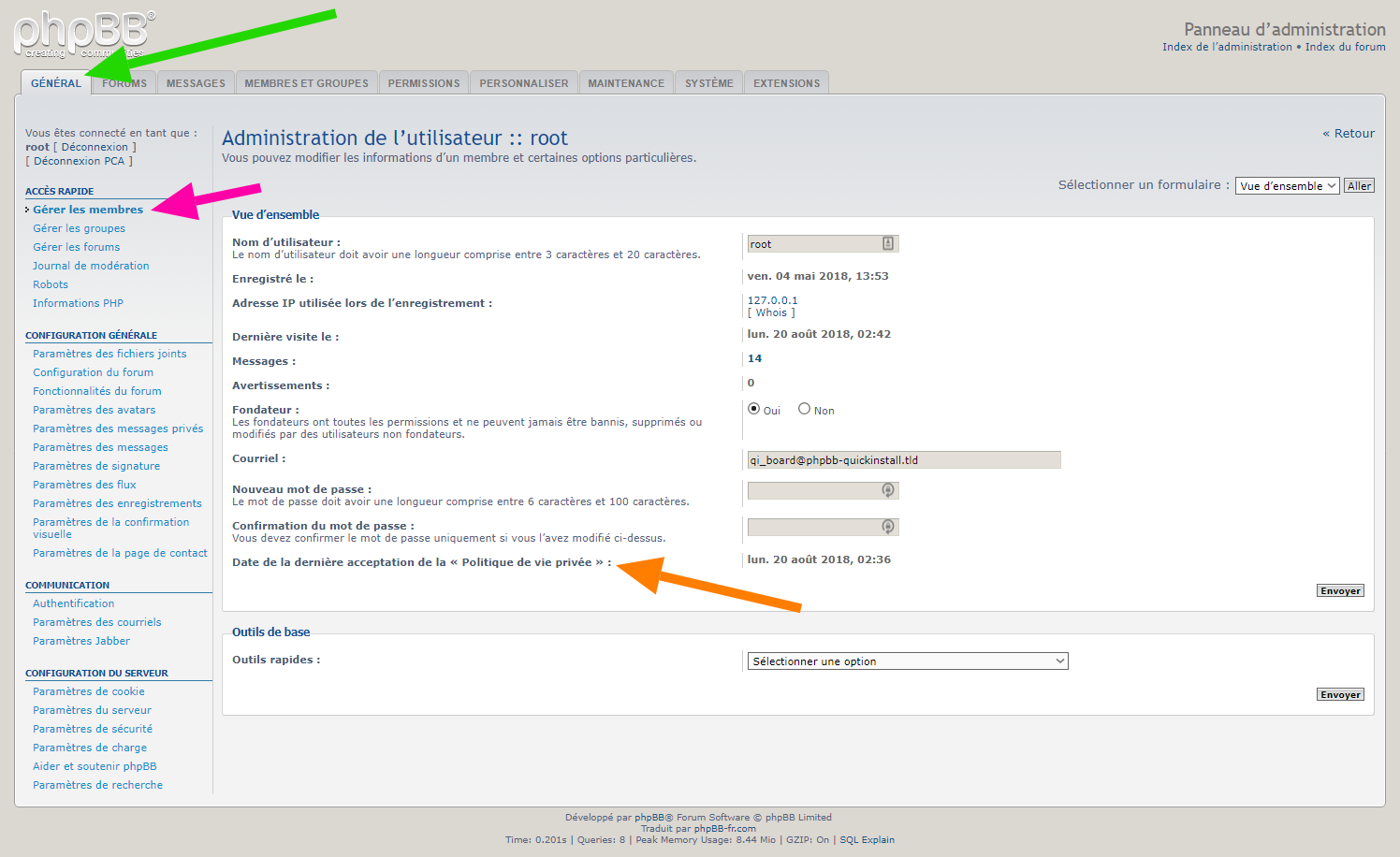Switch to the Permissions tab

(424, 83)
